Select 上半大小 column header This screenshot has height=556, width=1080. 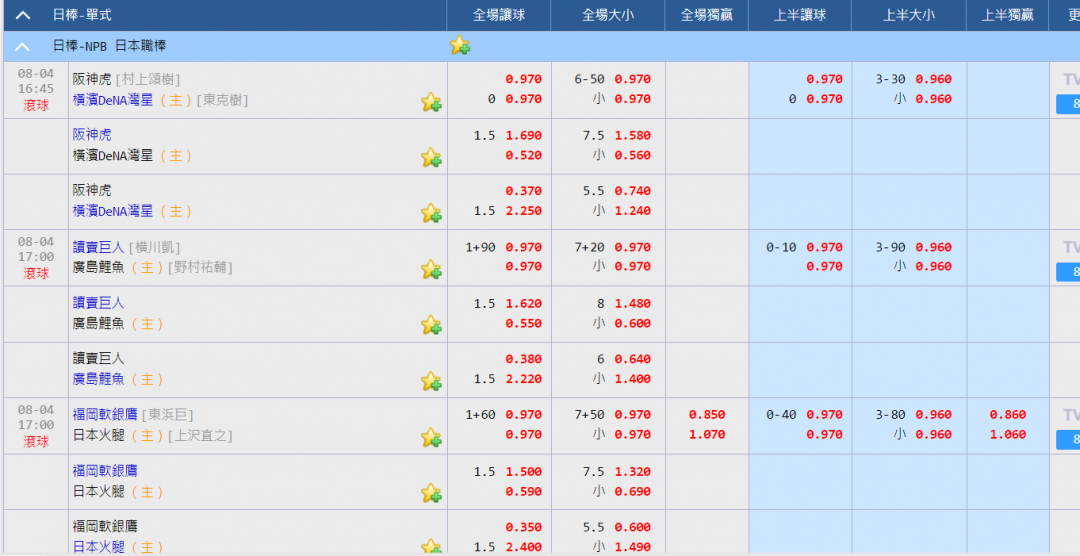click(909, 15)
